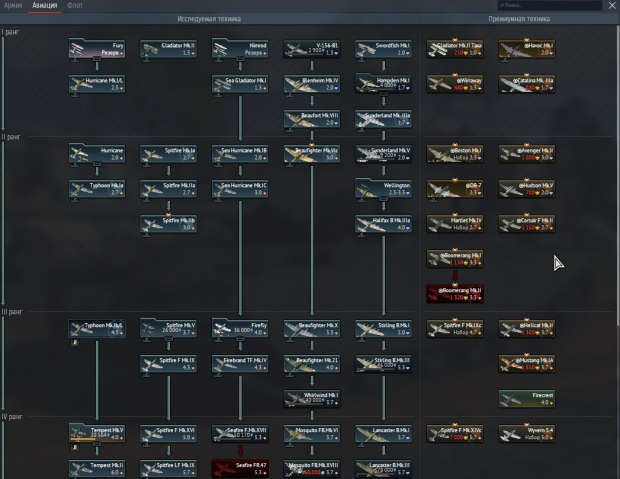
Task: Expand the Spitfire Mk.V group folder
Action: [x=168, y=329]
